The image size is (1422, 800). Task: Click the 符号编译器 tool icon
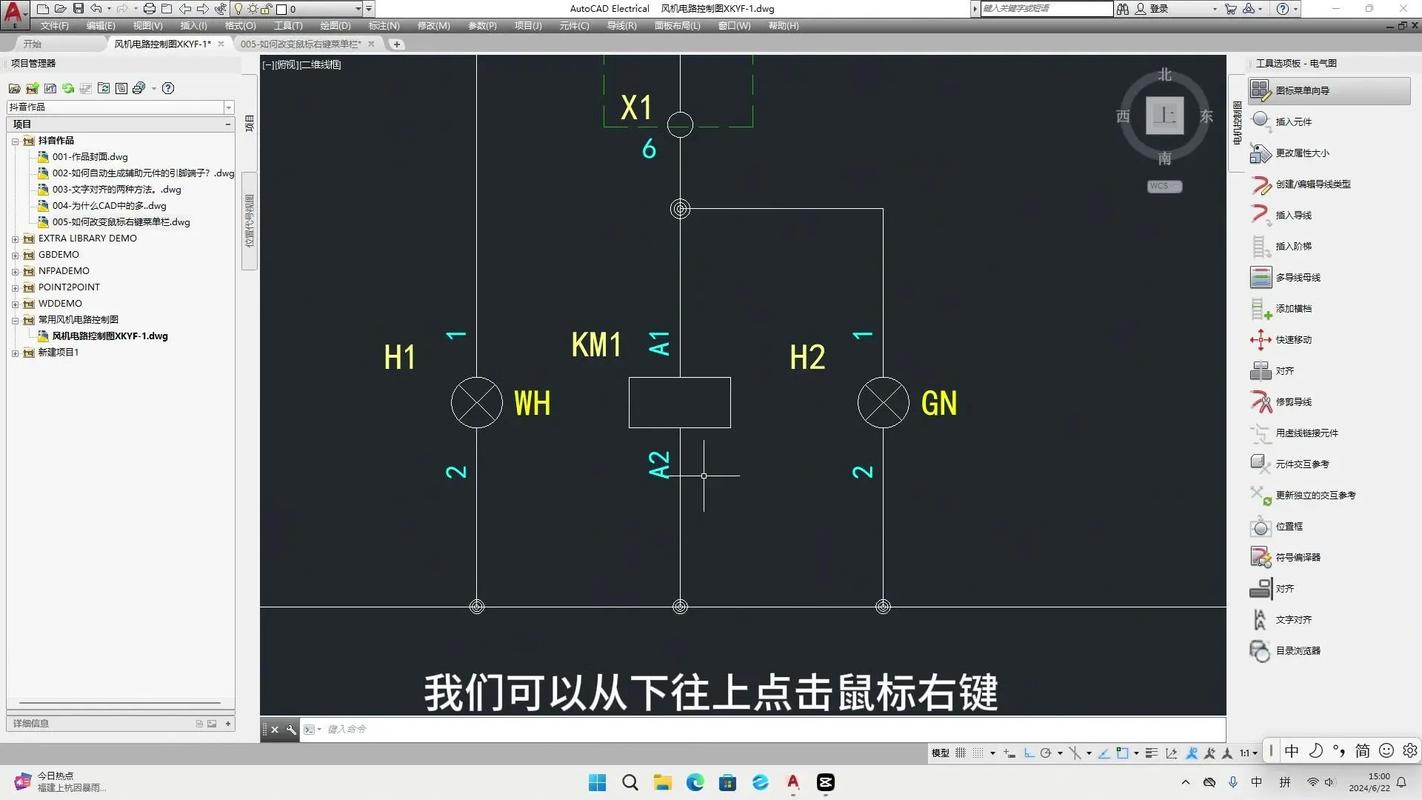tap(1260, 557)
